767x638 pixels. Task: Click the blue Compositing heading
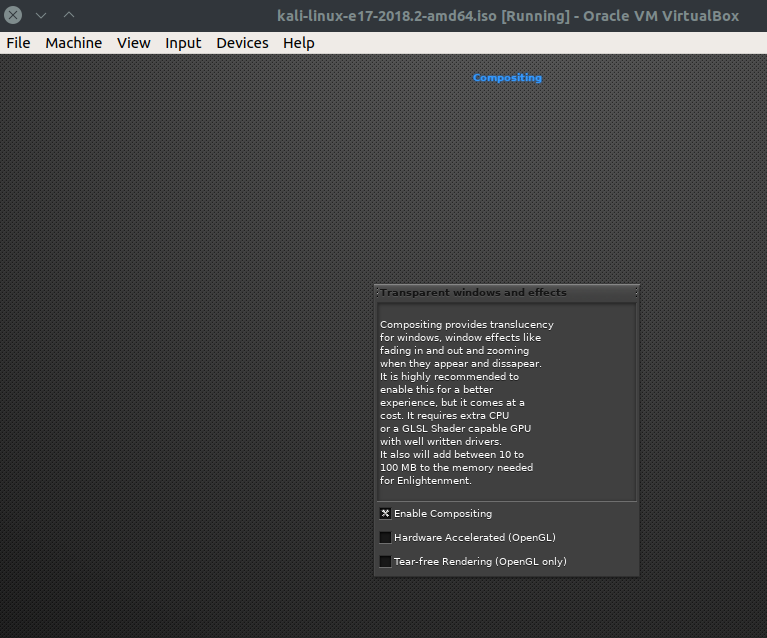507,78
